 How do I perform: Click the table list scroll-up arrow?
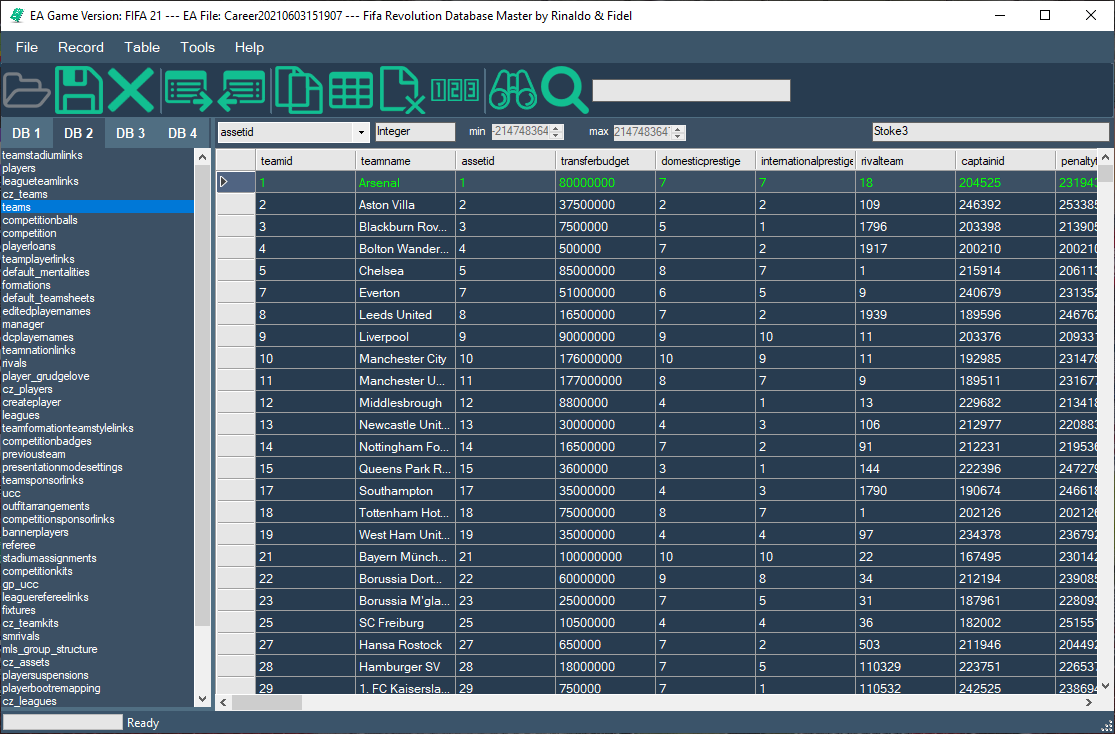click(x=203, y=157)
